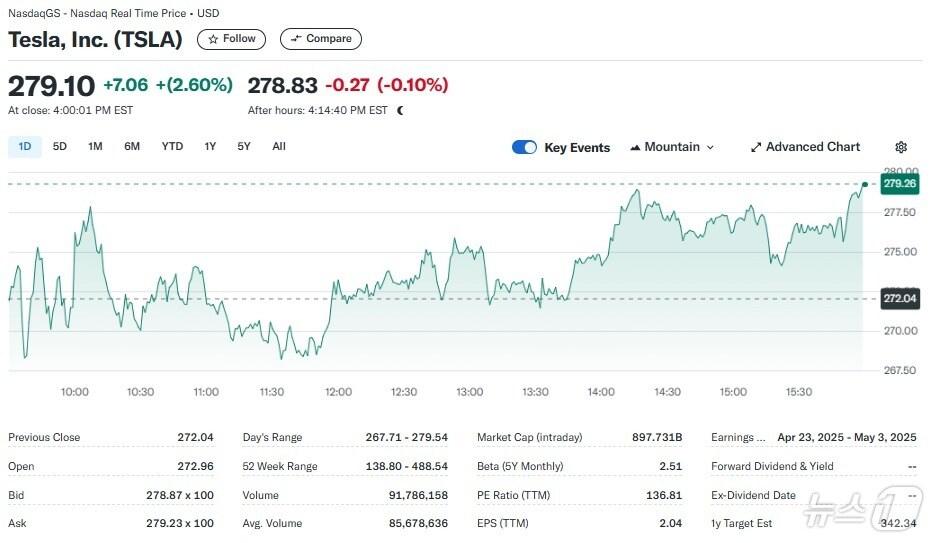Click the compare arrows icon
Image resolution: width=933 pixels, height=543 pixels.
(295, 39)
